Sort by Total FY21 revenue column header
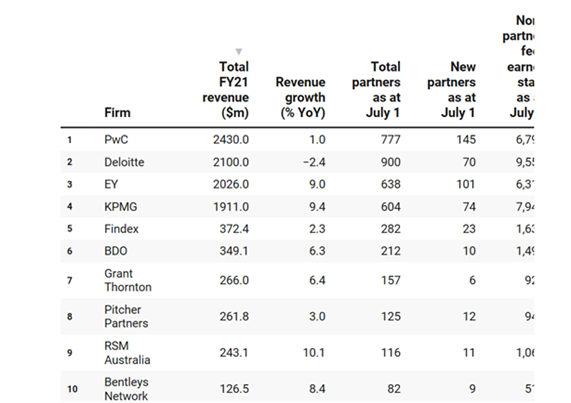The height and width of the screenshot is (403, 571). [x=225, y=90]
